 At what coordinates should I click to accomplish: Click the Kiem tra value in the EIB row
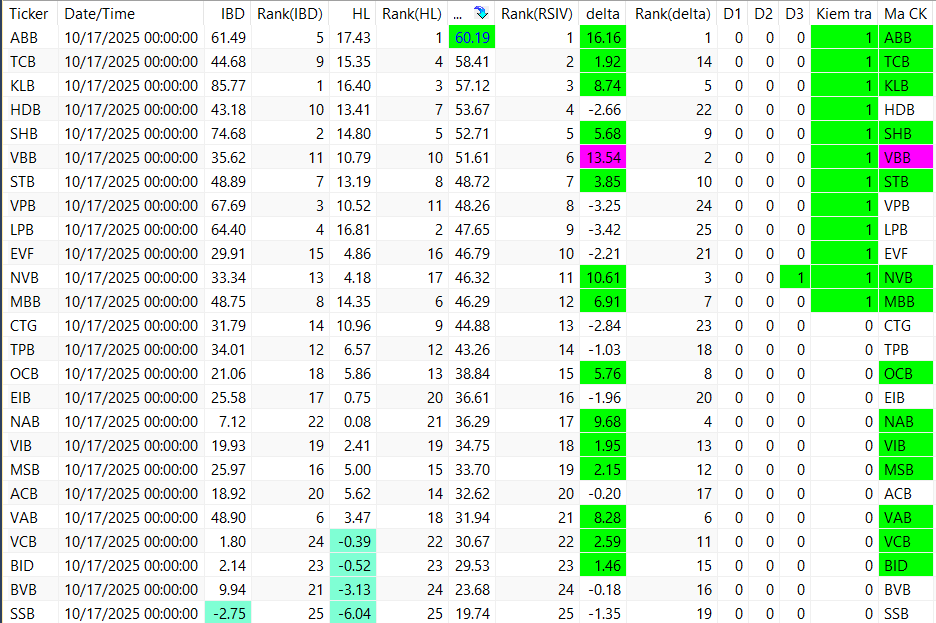click(869, 397)
